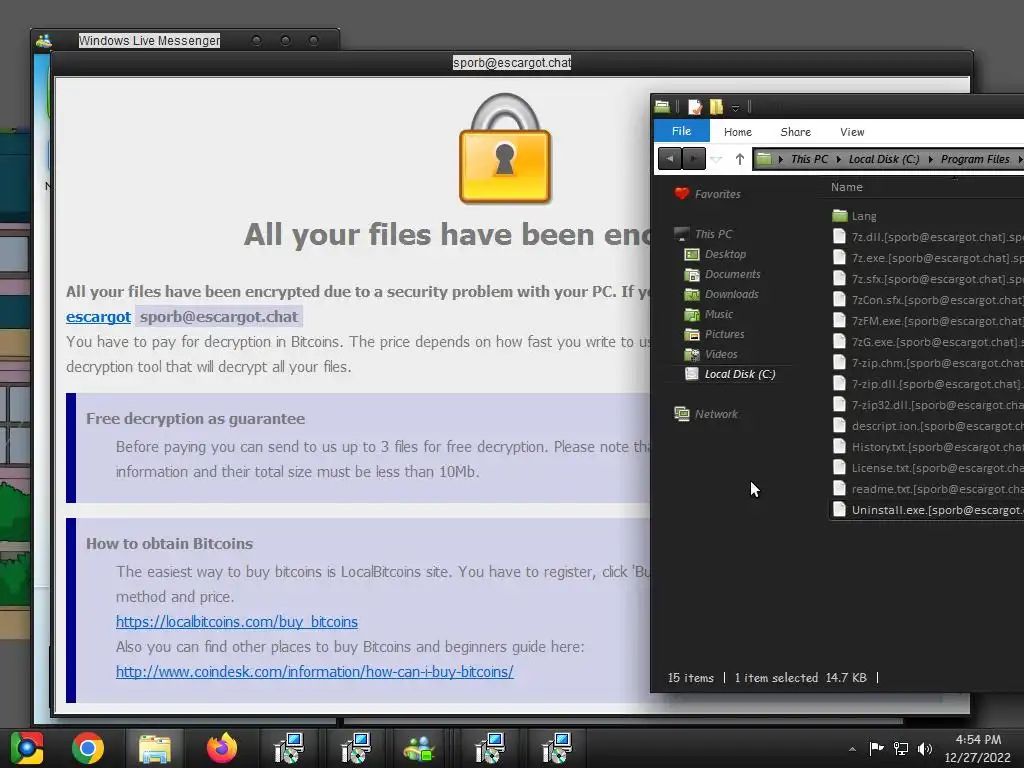The width and height of the screenshot is (1024, 768).
Task: Select the 7z.dll encrypted file
Action: coord(927,237)
